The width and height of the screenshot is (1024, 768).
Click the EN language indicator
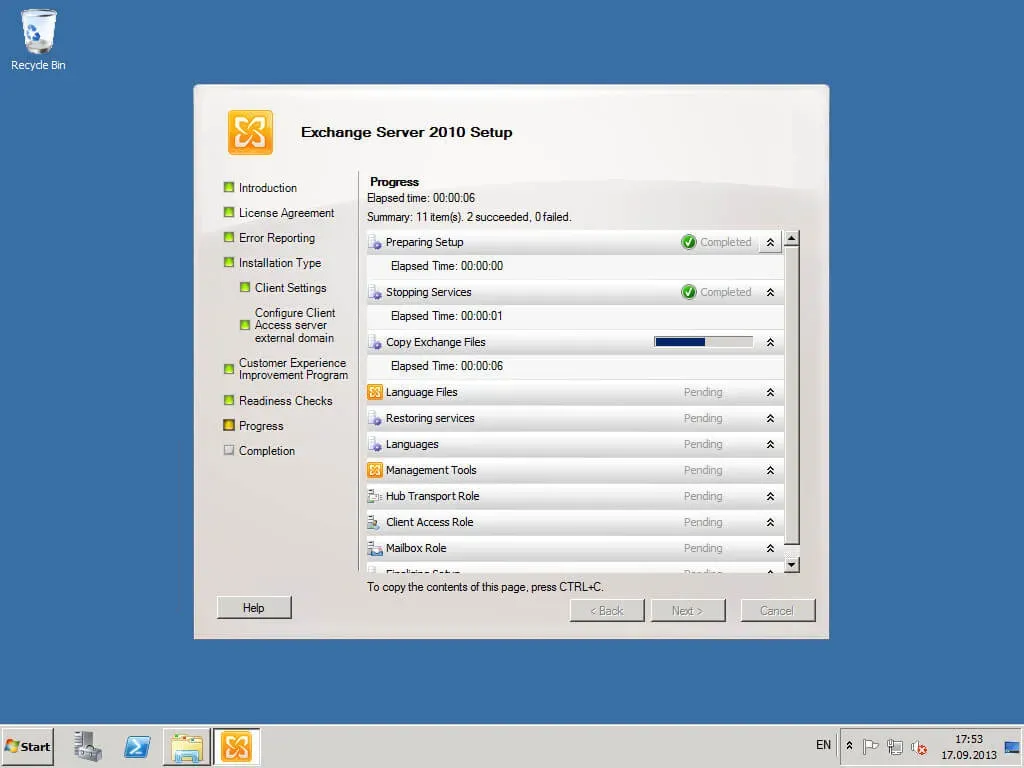point(823,745)
